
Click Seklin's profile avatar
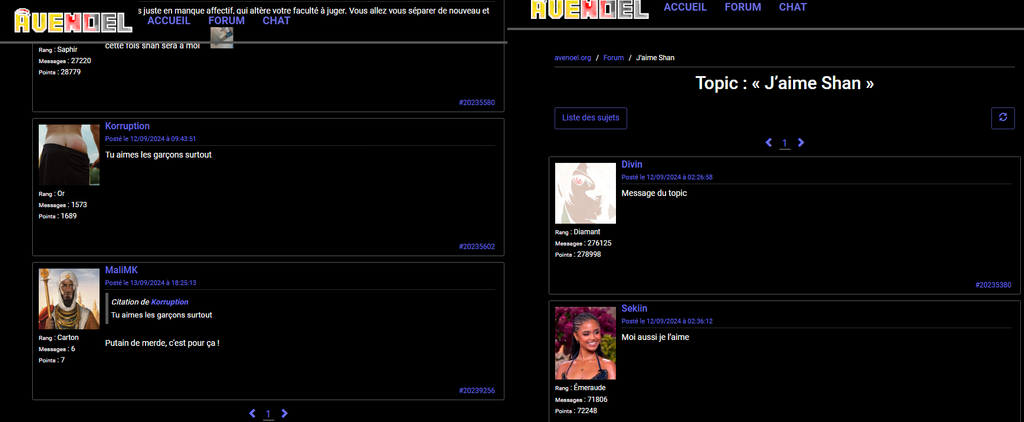[x=585, y=342]
